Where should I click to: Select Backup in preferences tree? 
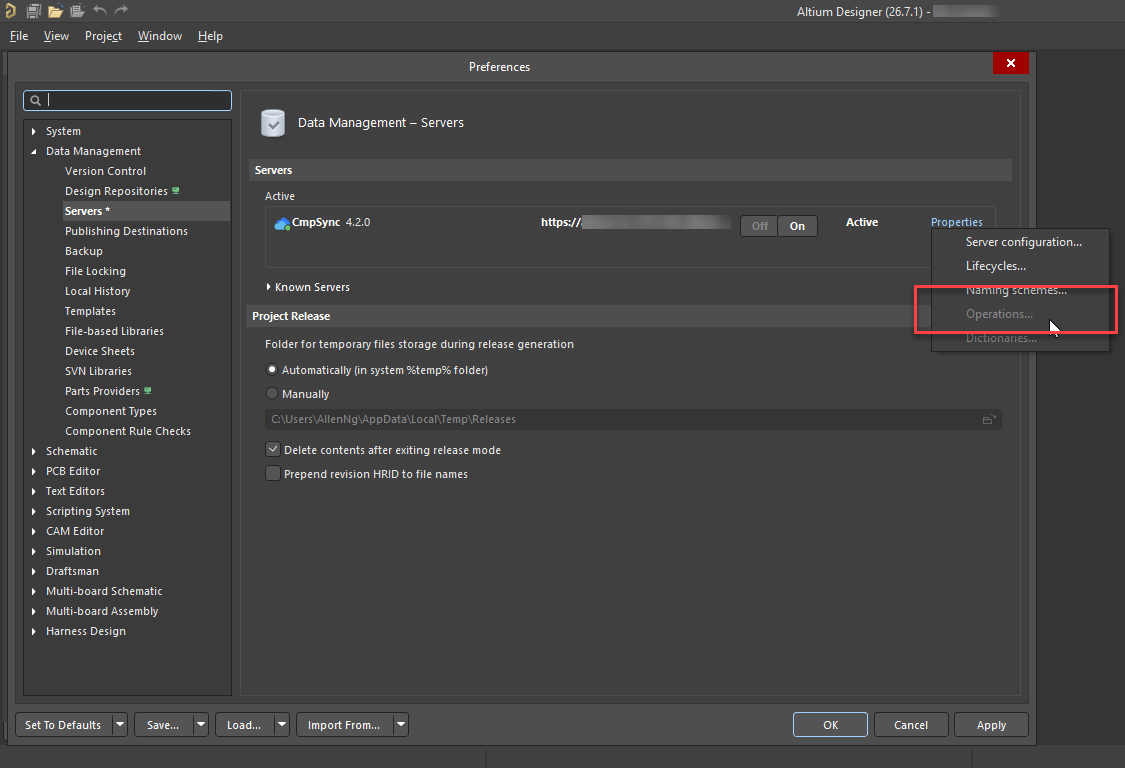[x=84, y=251]
